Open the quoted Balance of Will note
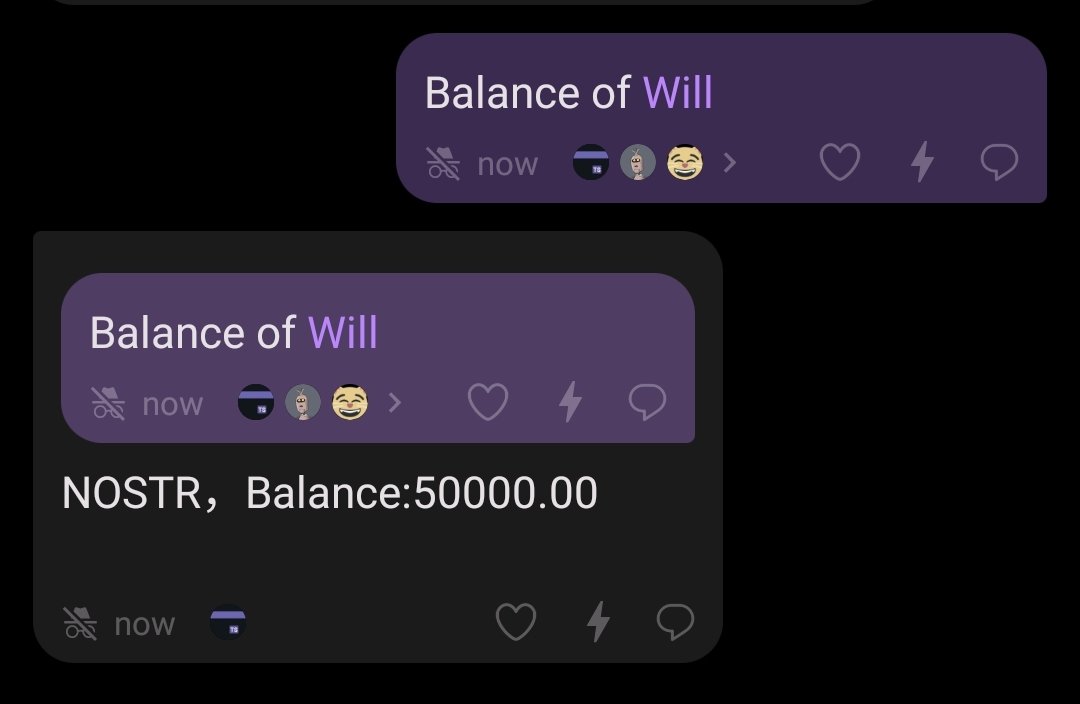This screenshot has height=704, width=1080. click(x=377, y=358)
